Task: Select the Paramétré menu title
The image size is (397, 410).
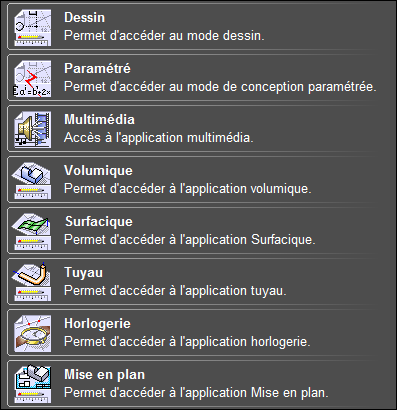Action: click(97, 68)
